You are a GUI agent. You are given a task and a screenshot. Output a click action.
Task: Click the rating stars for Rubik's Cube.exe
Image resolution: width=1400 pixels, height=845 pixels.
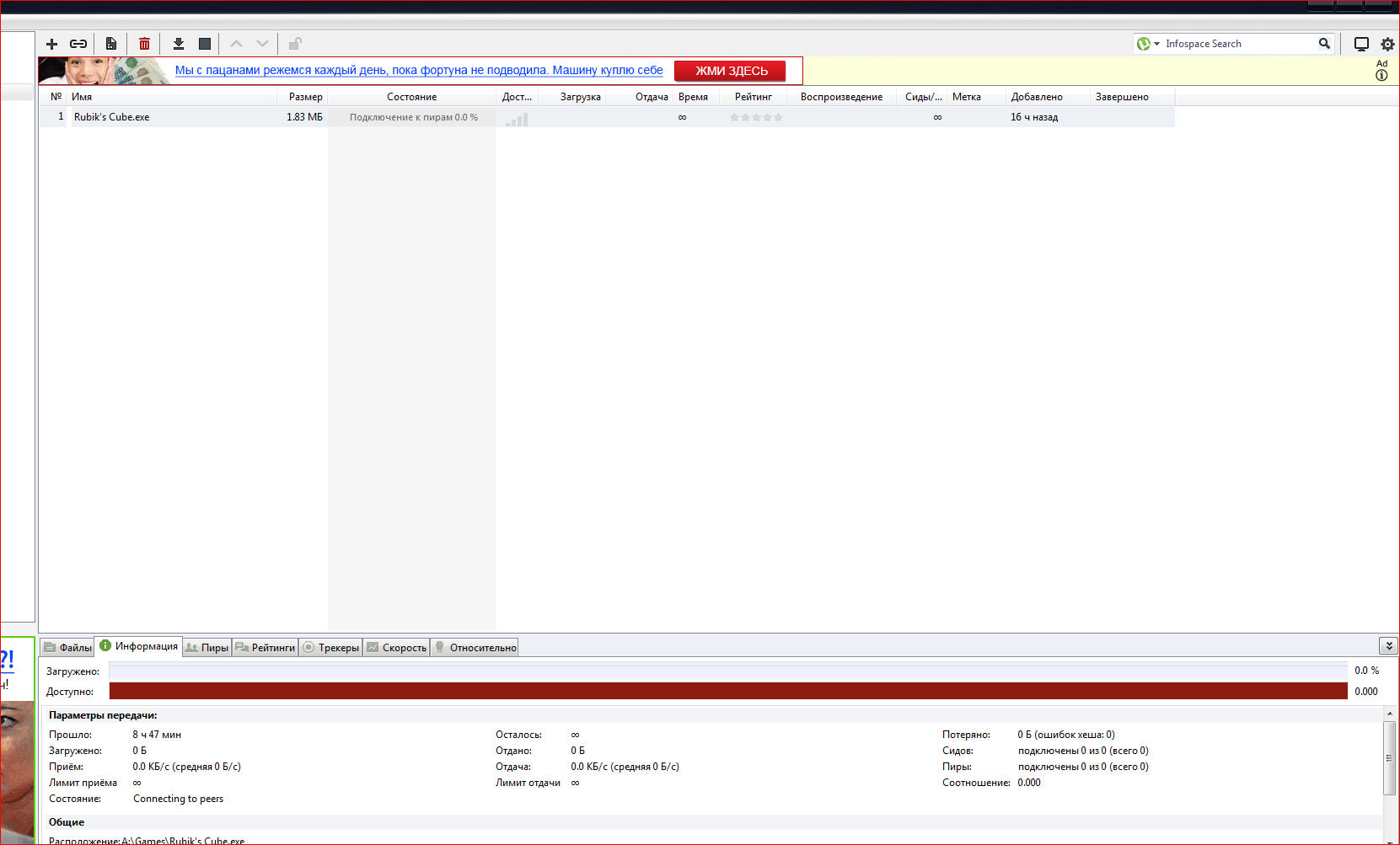click(756, 117)
